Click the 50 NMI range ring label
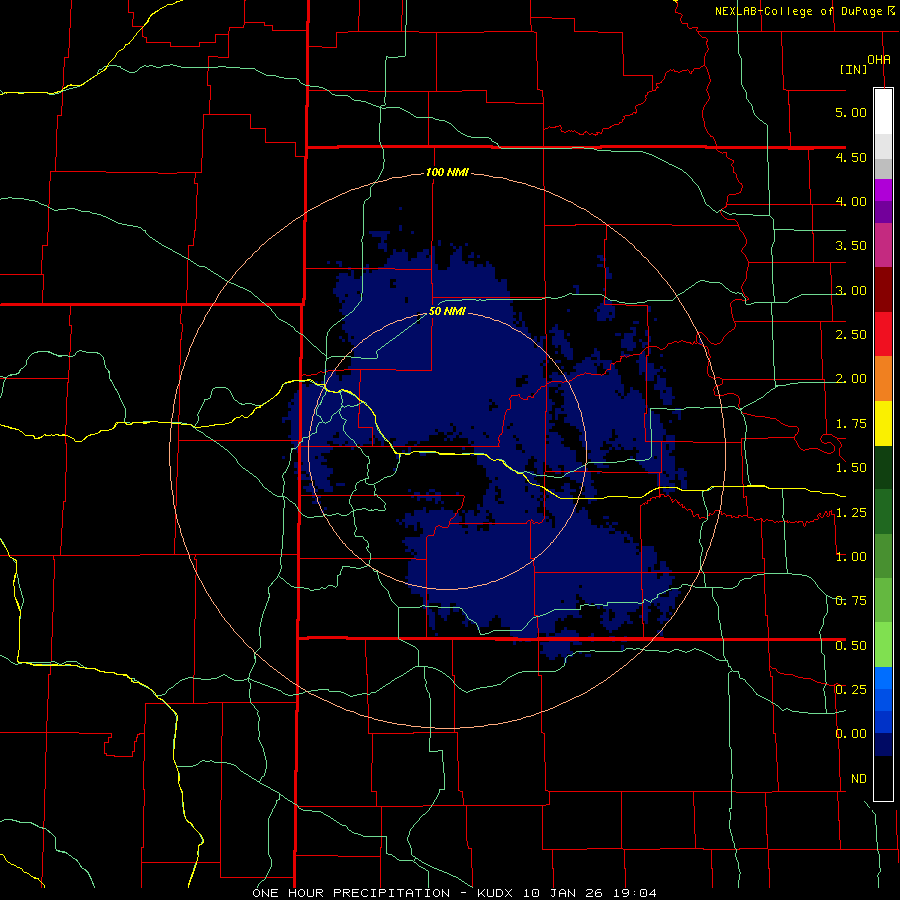Image resolution: width=900 pixels, height=900 pixels. pos(447,312)
